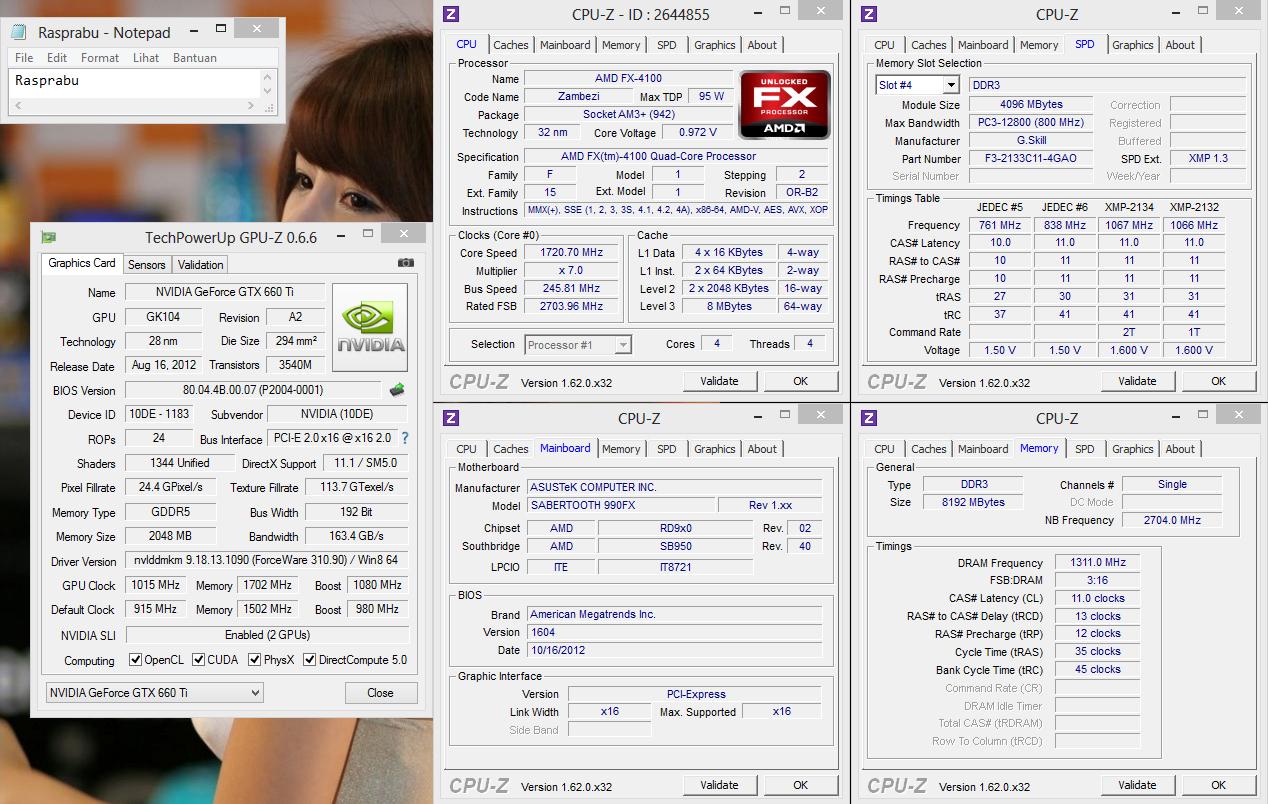Click the Bus Interface question mark in GPU-Z
Image resolution: width=1268 pixels, height=804 pixels.
coord(405,439)
